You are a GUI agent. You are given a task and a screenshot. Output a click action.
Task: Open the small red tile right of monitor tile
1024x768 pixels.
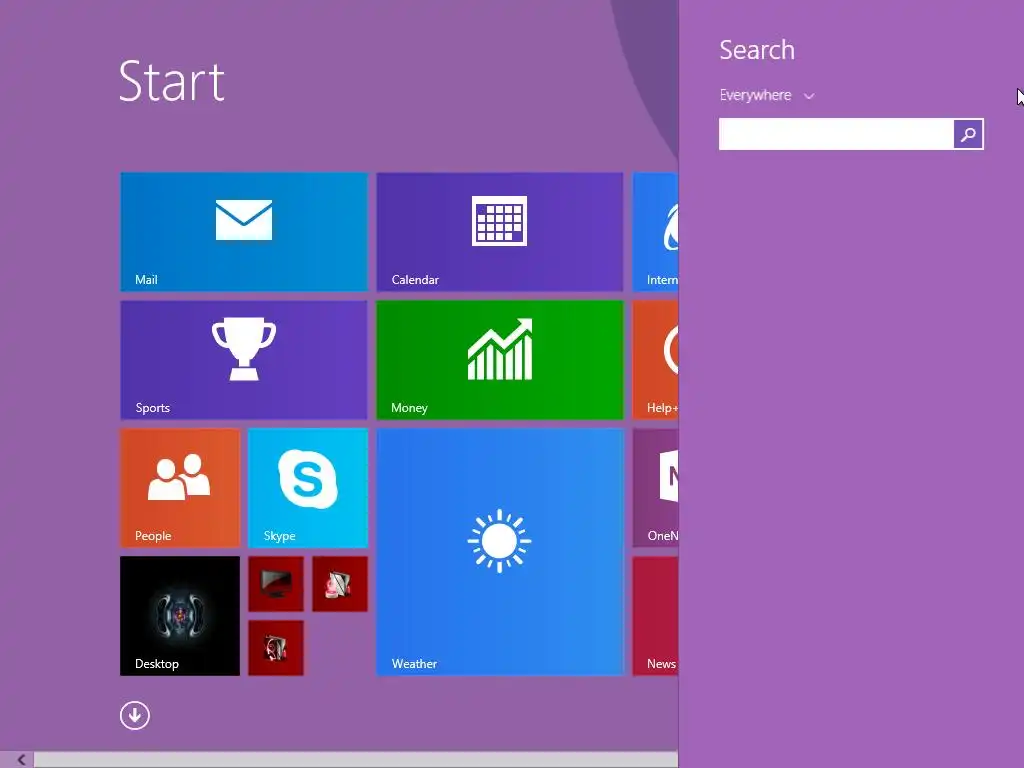[340, 584]
